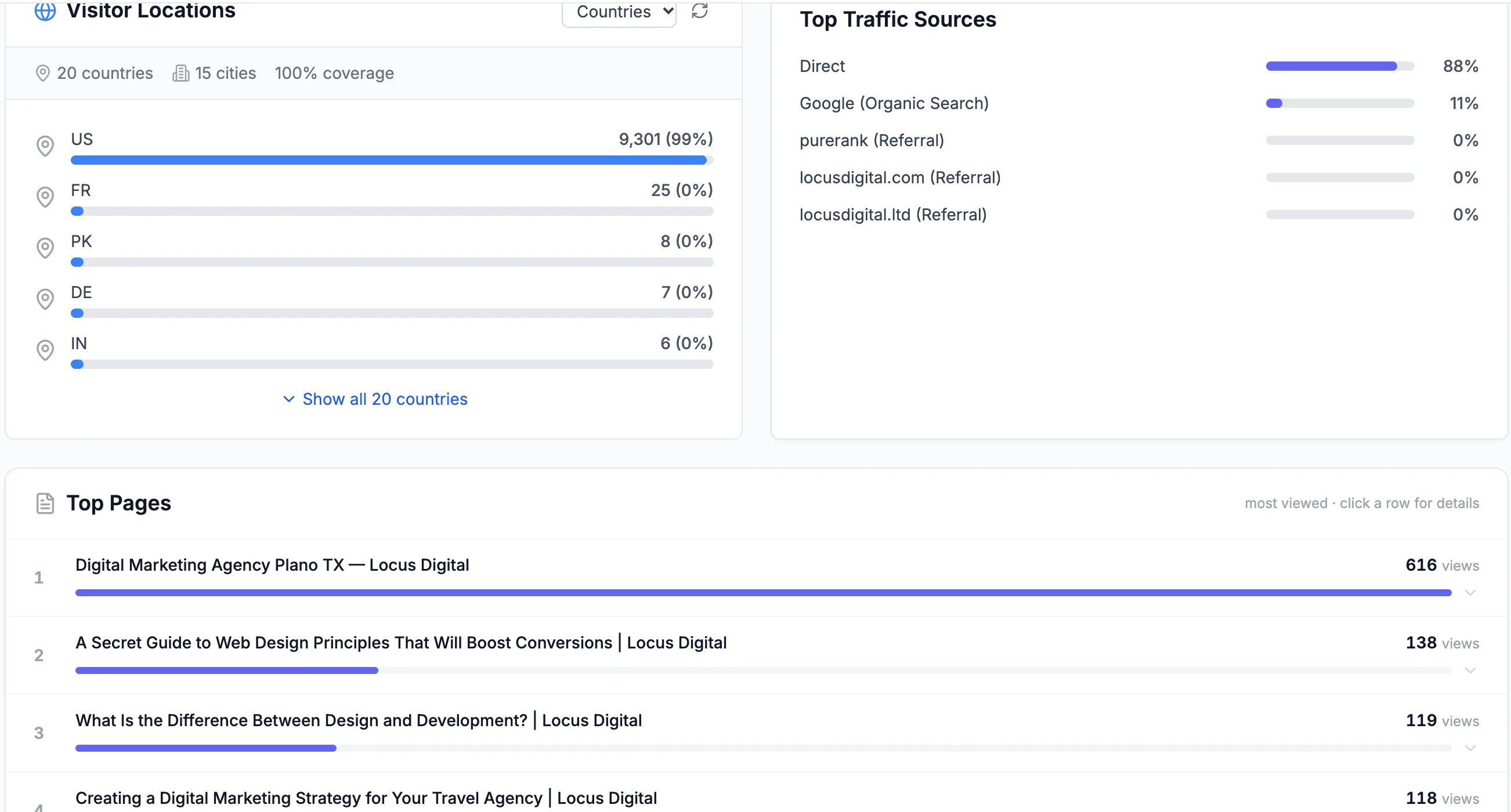Open Creating a Digital Marketing Strategy page details
The width and height of the screenshot is (1511, 812).
pyautogui.click(x=366, y=799)
